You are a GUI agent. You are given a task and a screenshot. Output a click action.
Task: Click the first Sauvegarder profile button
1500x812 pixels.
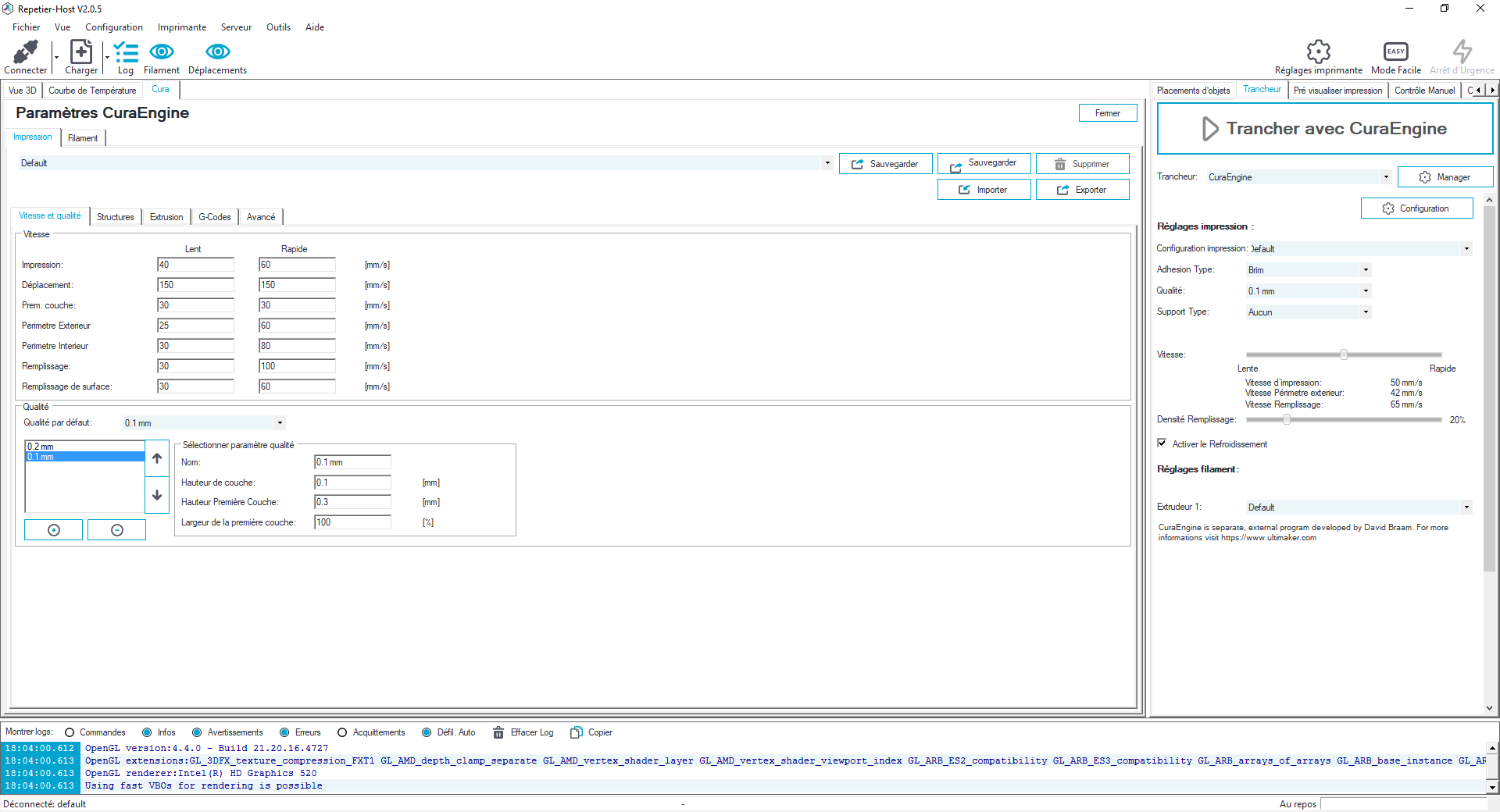[885, 164]
